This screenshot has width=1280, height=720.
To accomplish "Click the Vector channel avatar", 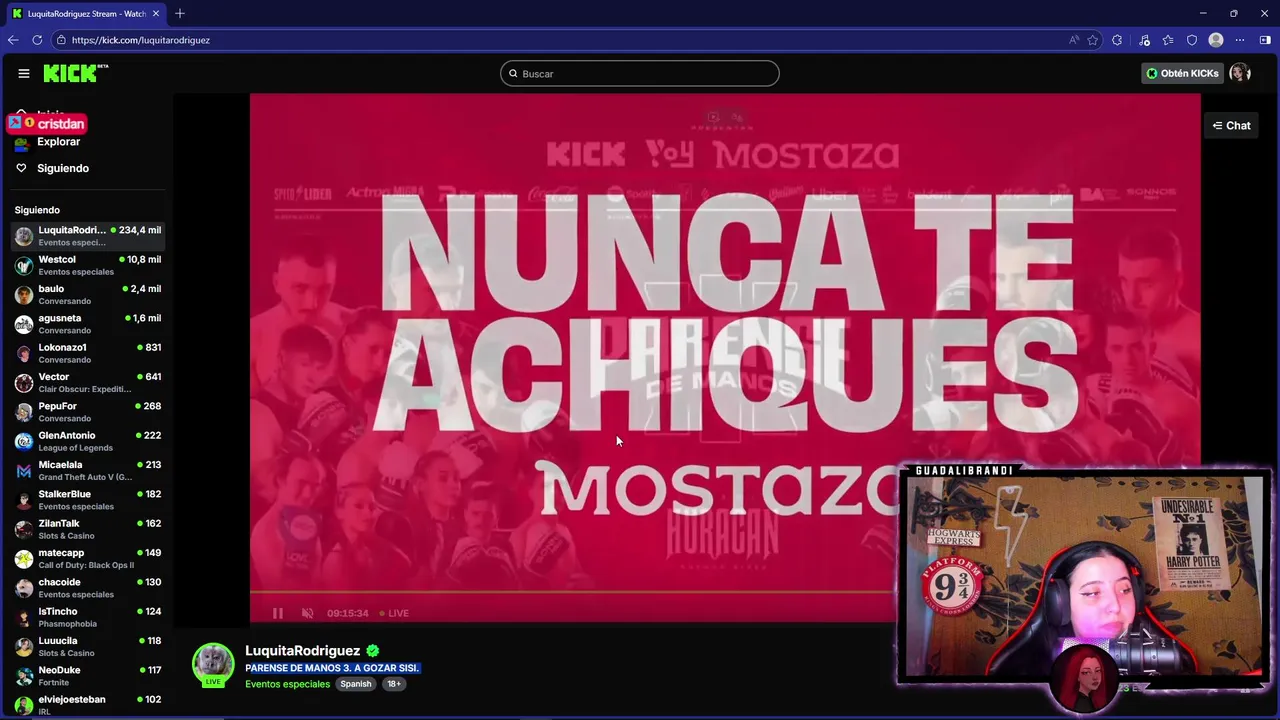I will [x=24, y=382].
